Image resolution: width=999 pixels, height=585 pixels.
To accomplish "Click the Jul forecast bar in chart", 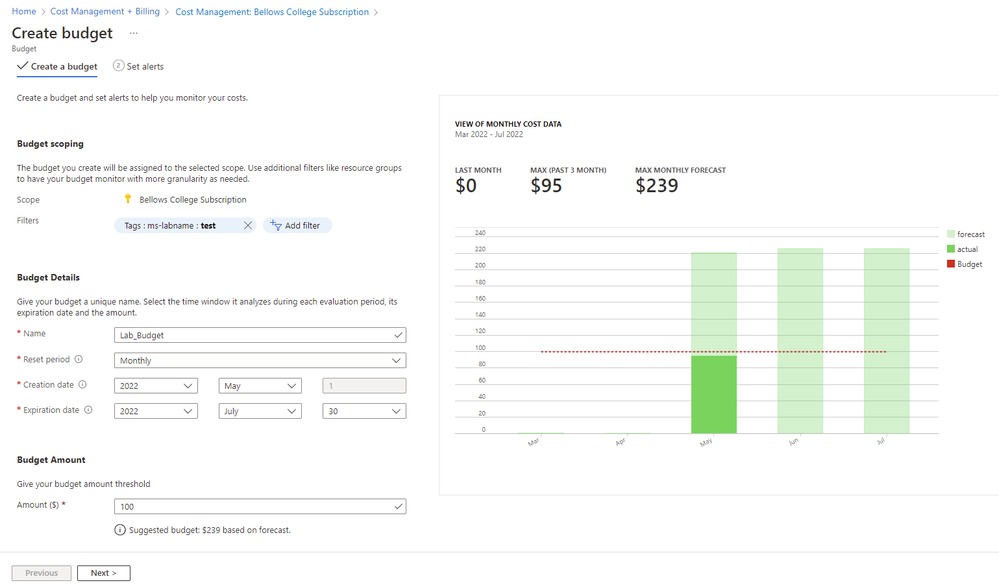I will tap(886, 341).
